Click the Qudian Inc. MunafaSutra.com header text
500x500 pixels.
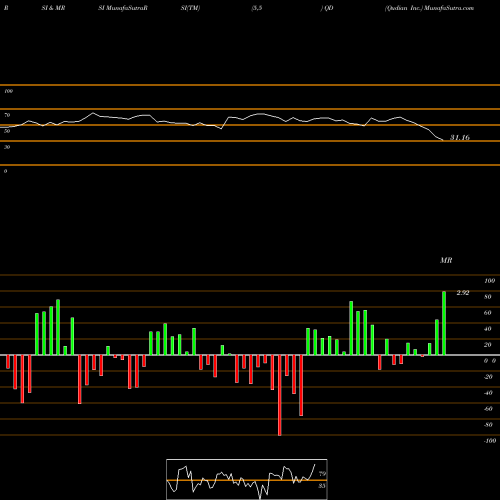tap(429, 8)
